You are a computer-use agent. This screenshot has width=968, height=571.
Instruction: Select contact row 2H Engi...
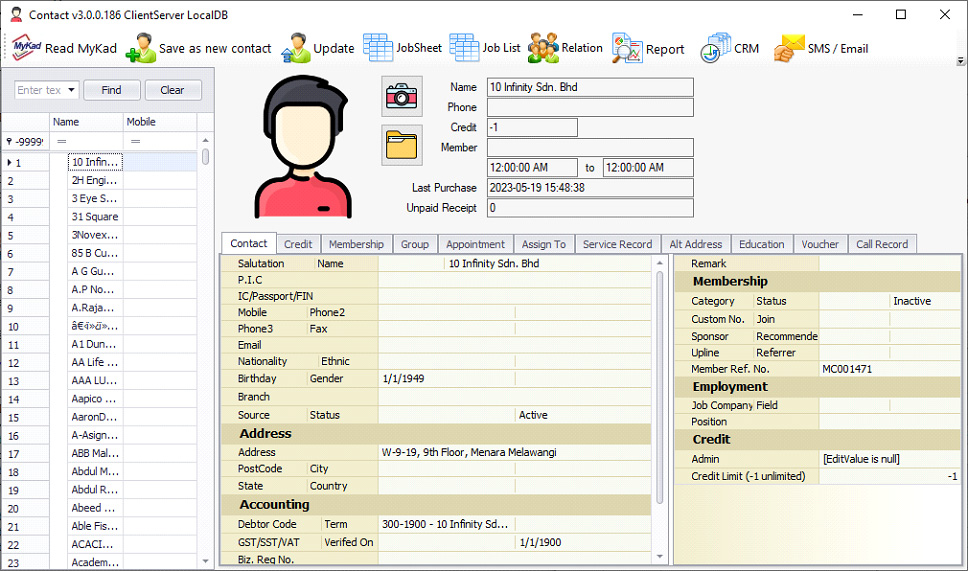95,180
